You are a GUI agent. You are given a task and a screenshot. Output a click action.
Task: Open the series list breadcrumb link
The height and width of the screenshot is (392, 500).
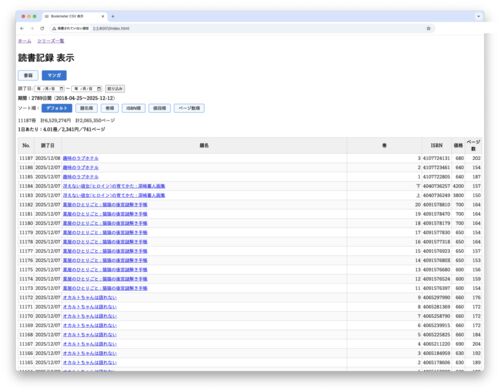pyautogui.click(x=51, y=41)
